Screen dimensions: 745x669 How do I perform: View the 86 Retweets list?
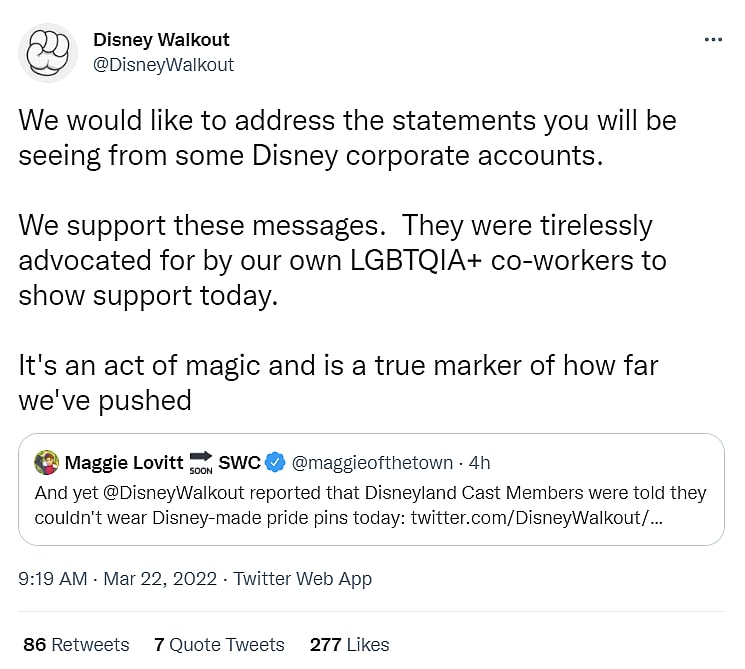(x=76, y=644)
